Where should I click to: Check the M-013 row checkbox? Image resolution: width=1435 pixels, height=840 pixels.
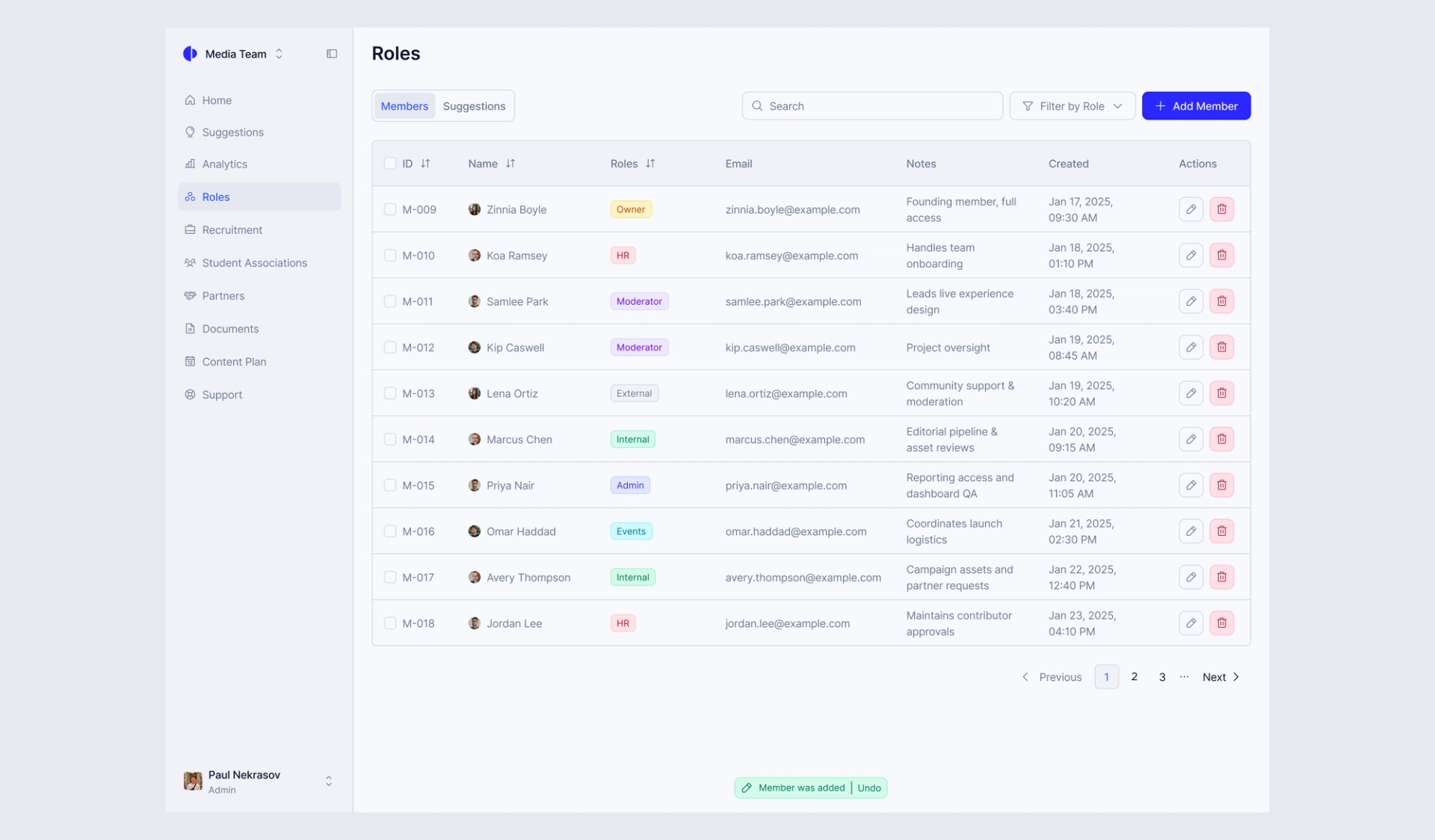pos(390,393)
